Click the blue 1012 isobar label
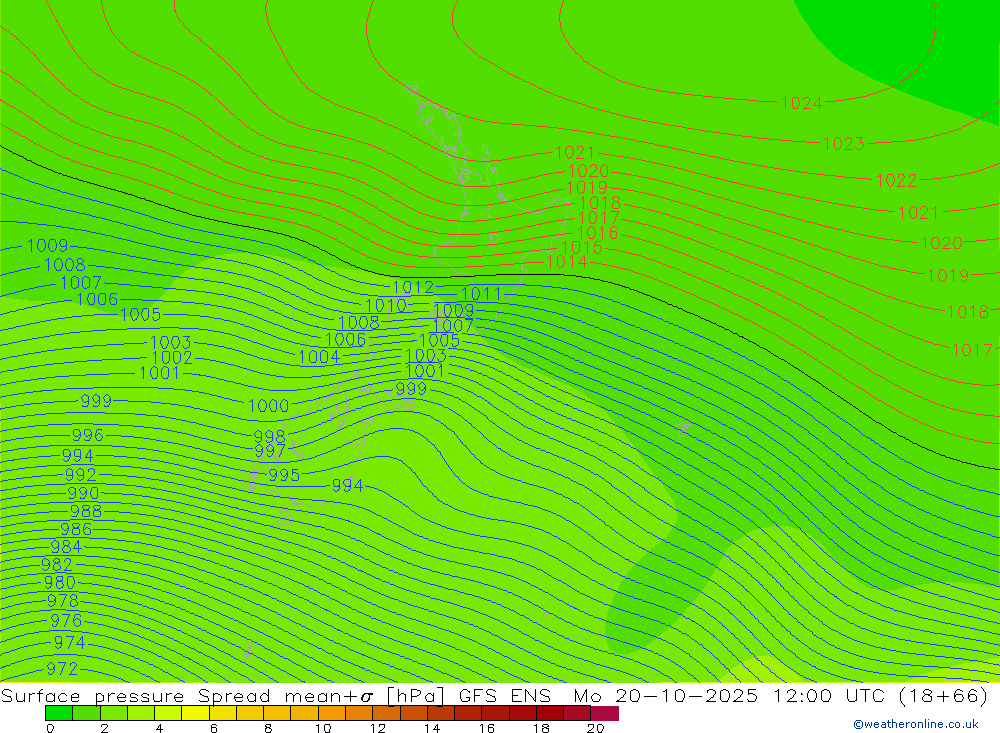 (413, 287)
